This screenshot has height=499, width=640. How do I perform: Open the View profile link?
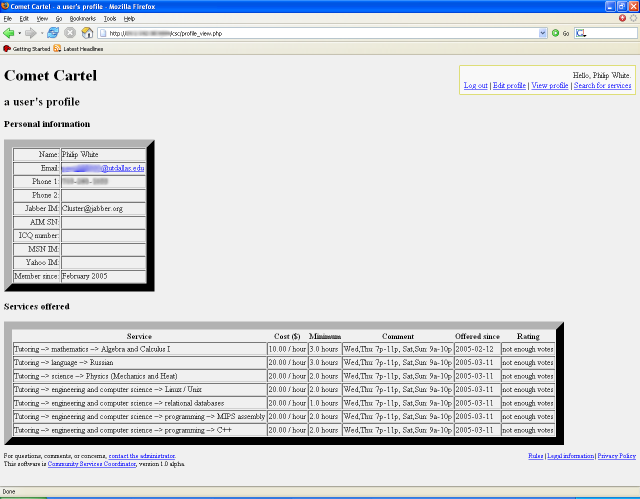coord(549,85)
